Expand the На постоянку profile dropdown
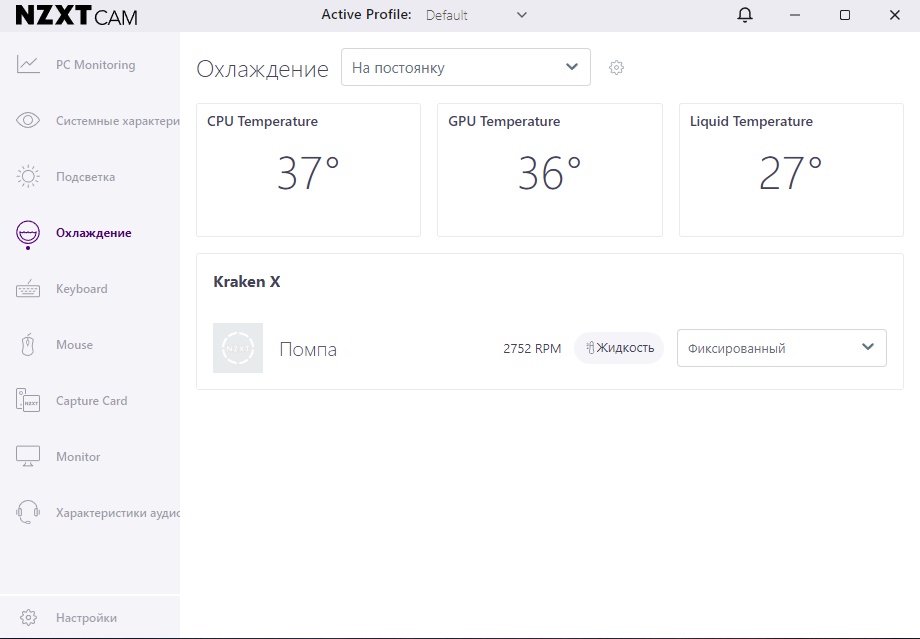The height and width of the screenshot is (639, 920). pos(466,68)
